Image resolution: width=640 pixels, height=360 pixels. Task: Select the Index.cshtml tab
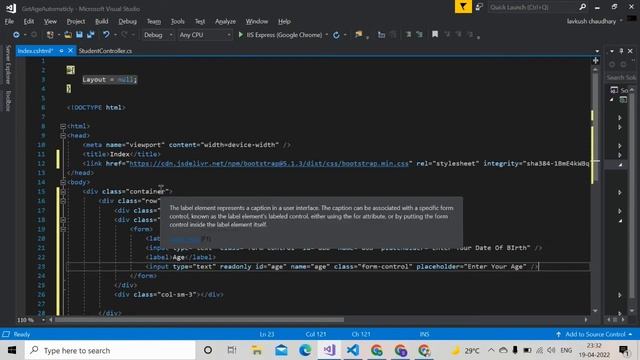point(36,51)
